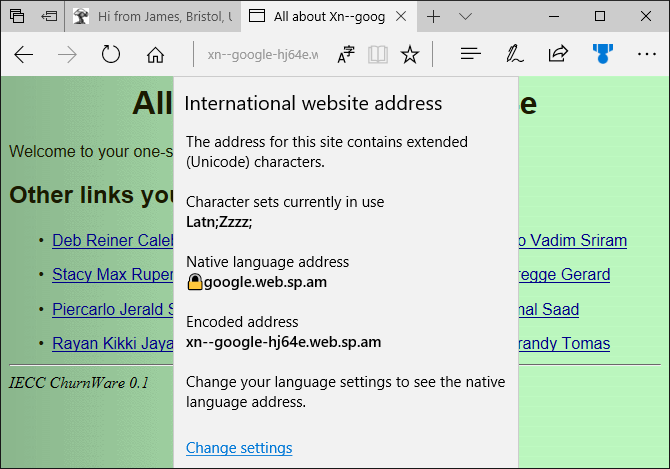The image size is (670, 469).
Task: Add notes with the pen icon
Action: (x=514, y=54)
